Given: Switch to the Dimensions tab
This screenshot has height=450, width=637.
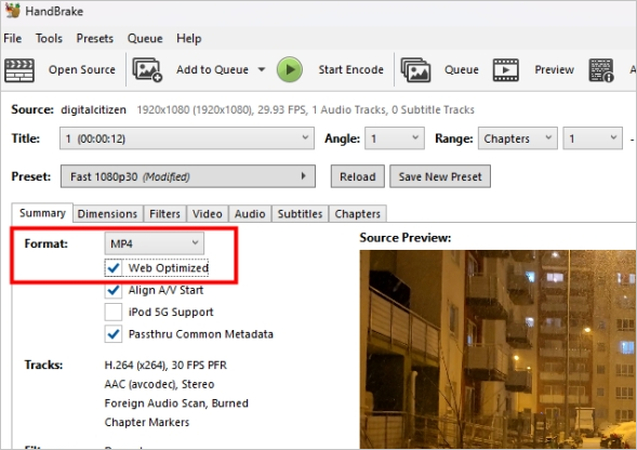Looking at the screenshot, I should coord(108,214).
